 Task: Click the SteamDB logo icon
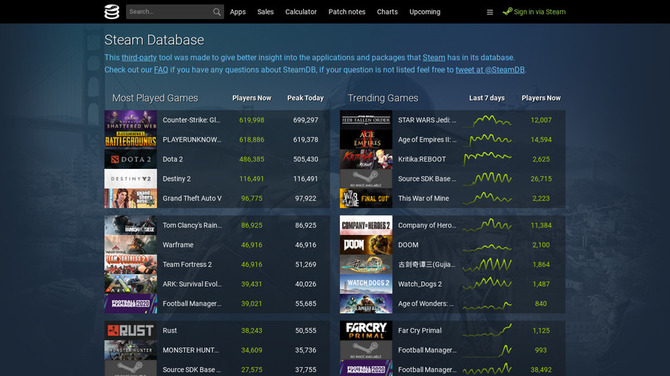pos(112,12)
